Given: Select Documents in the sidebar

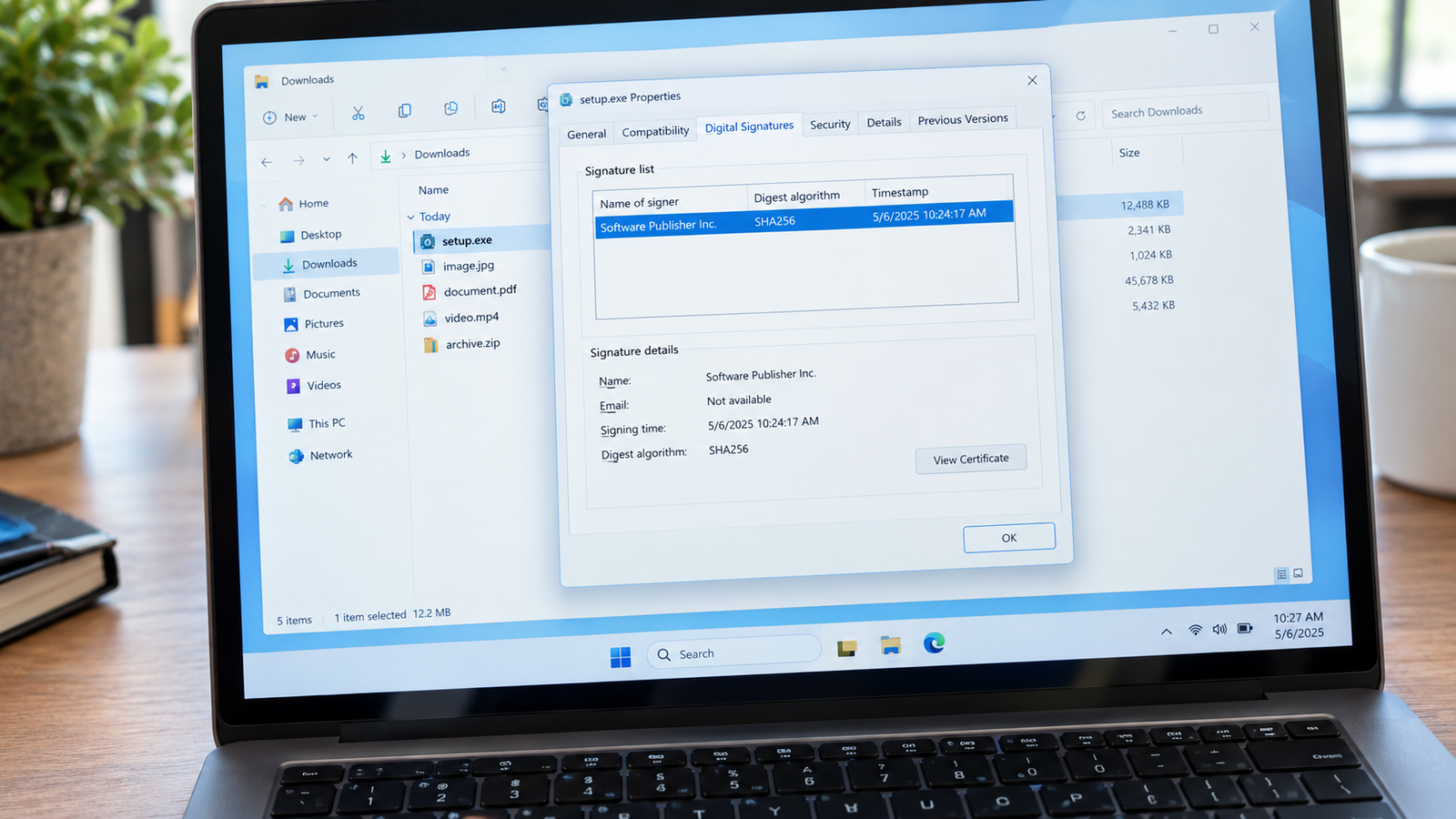Looking at the screenshot, I should [x=321, y=294].
